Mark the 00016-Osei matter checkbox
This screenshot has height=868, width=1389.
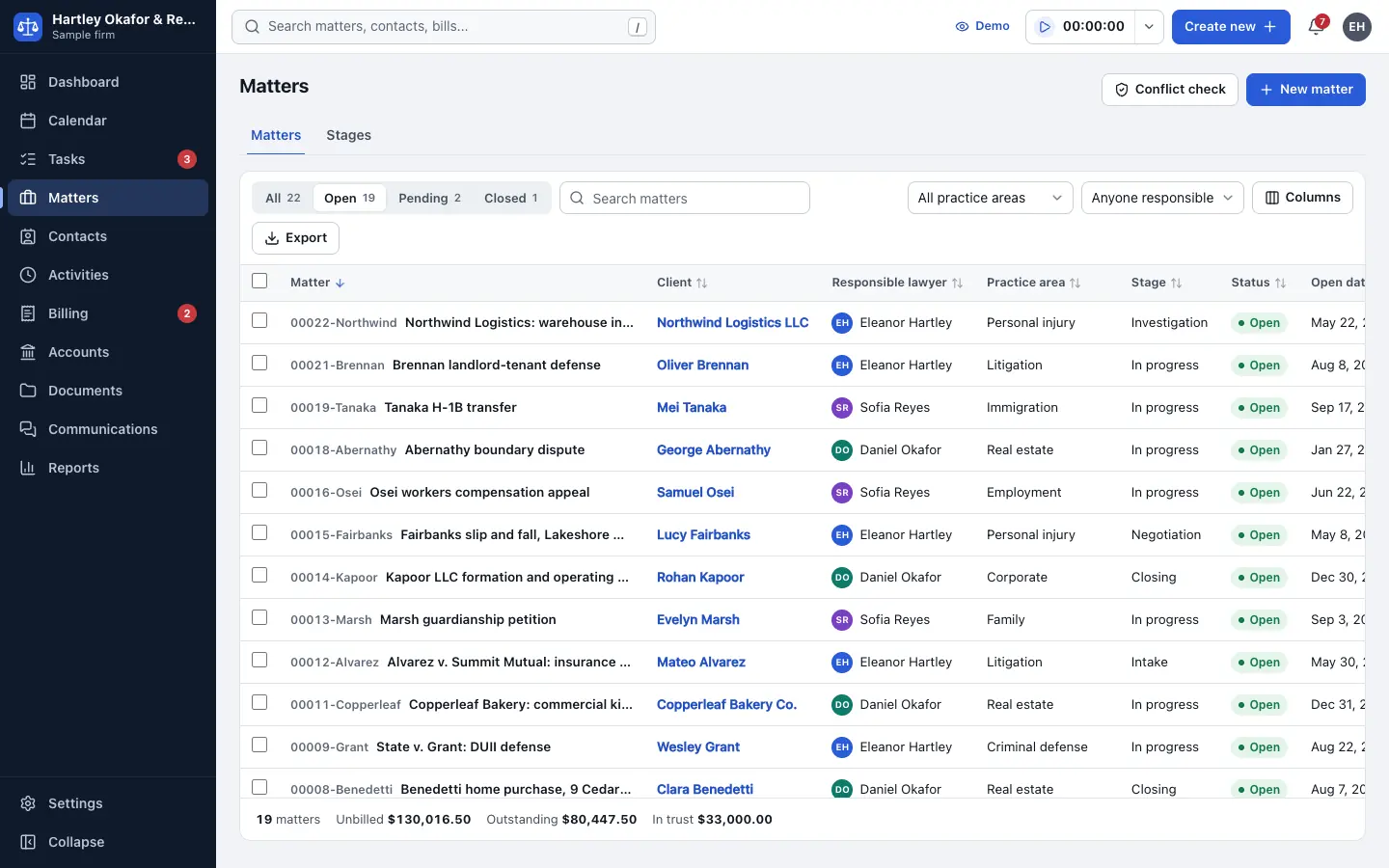259,490
